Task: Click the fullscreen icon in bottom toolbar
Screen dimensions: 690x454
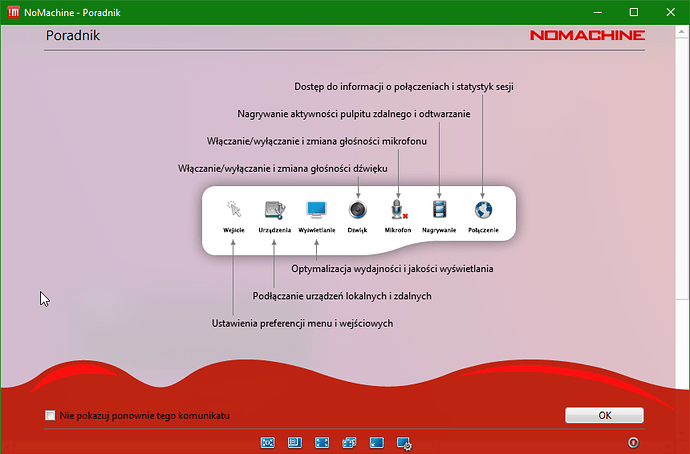Action: click(x=322, y=443)
